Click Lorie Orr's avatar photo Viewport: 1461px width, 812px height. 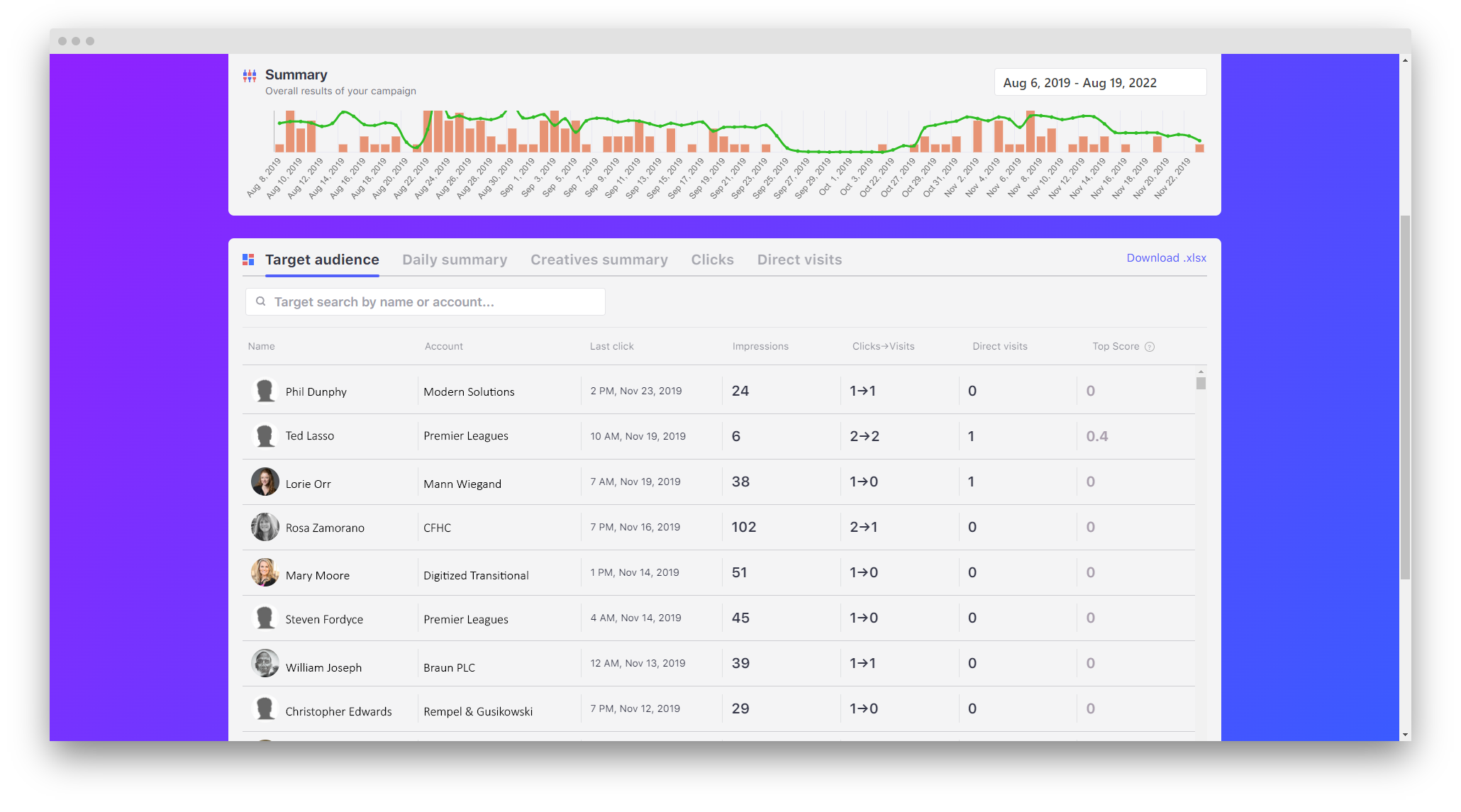click(x=265, y=482)
